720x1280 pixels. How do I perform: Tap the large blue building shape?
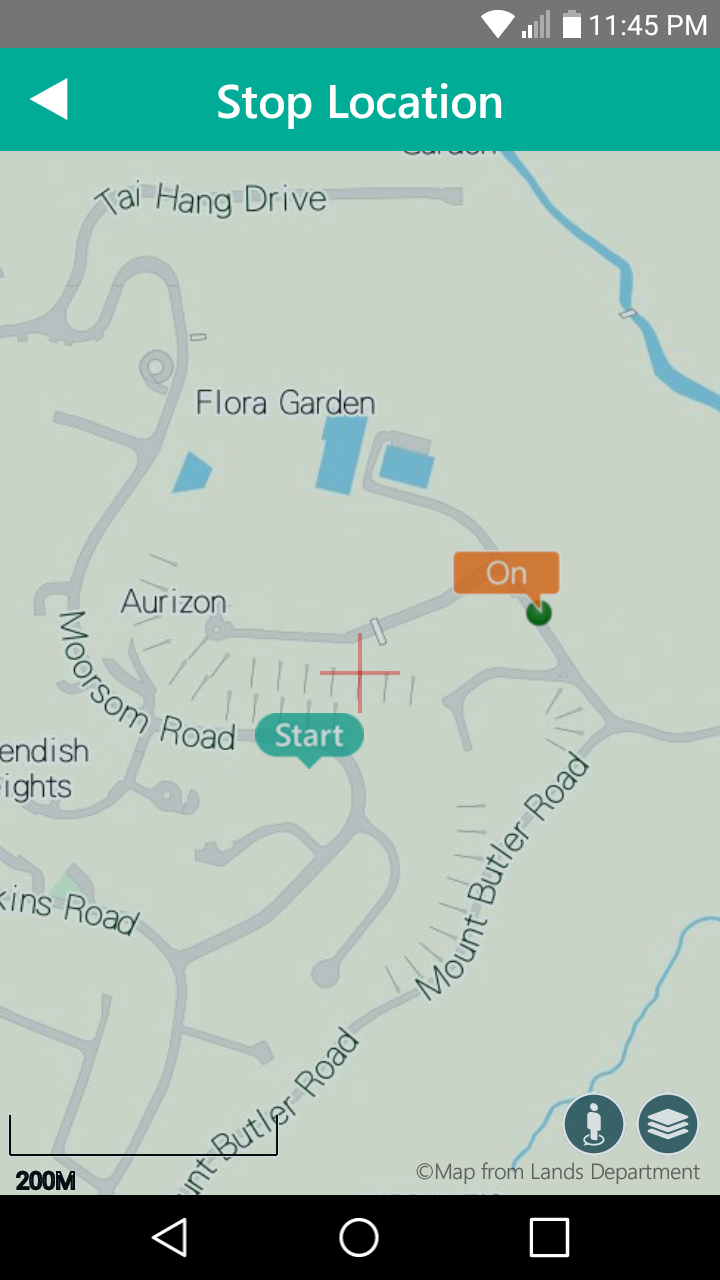tap(341, 454)
